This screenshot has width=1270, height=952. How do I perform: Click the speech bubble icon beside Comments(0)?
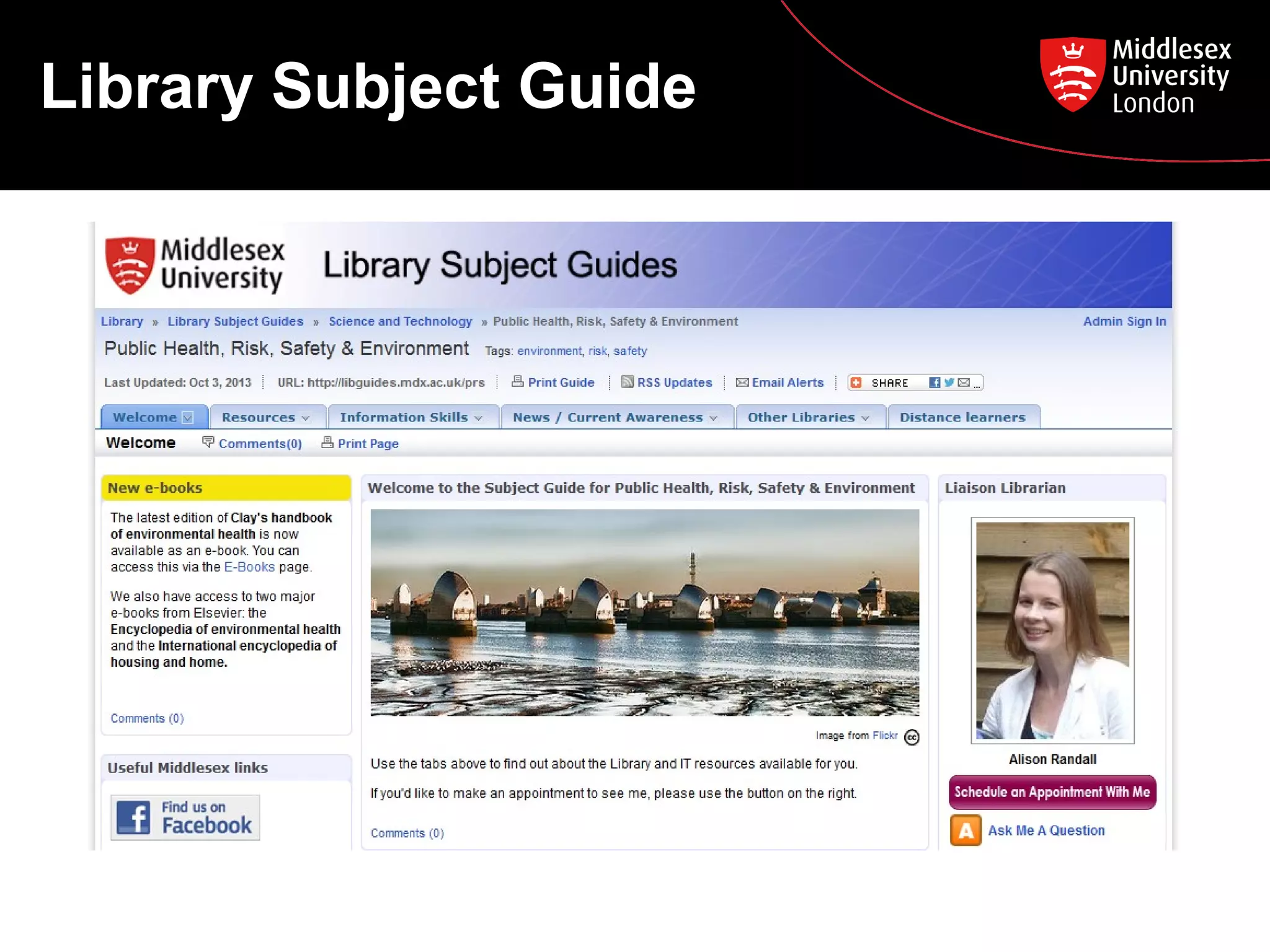tap(208, 442)
